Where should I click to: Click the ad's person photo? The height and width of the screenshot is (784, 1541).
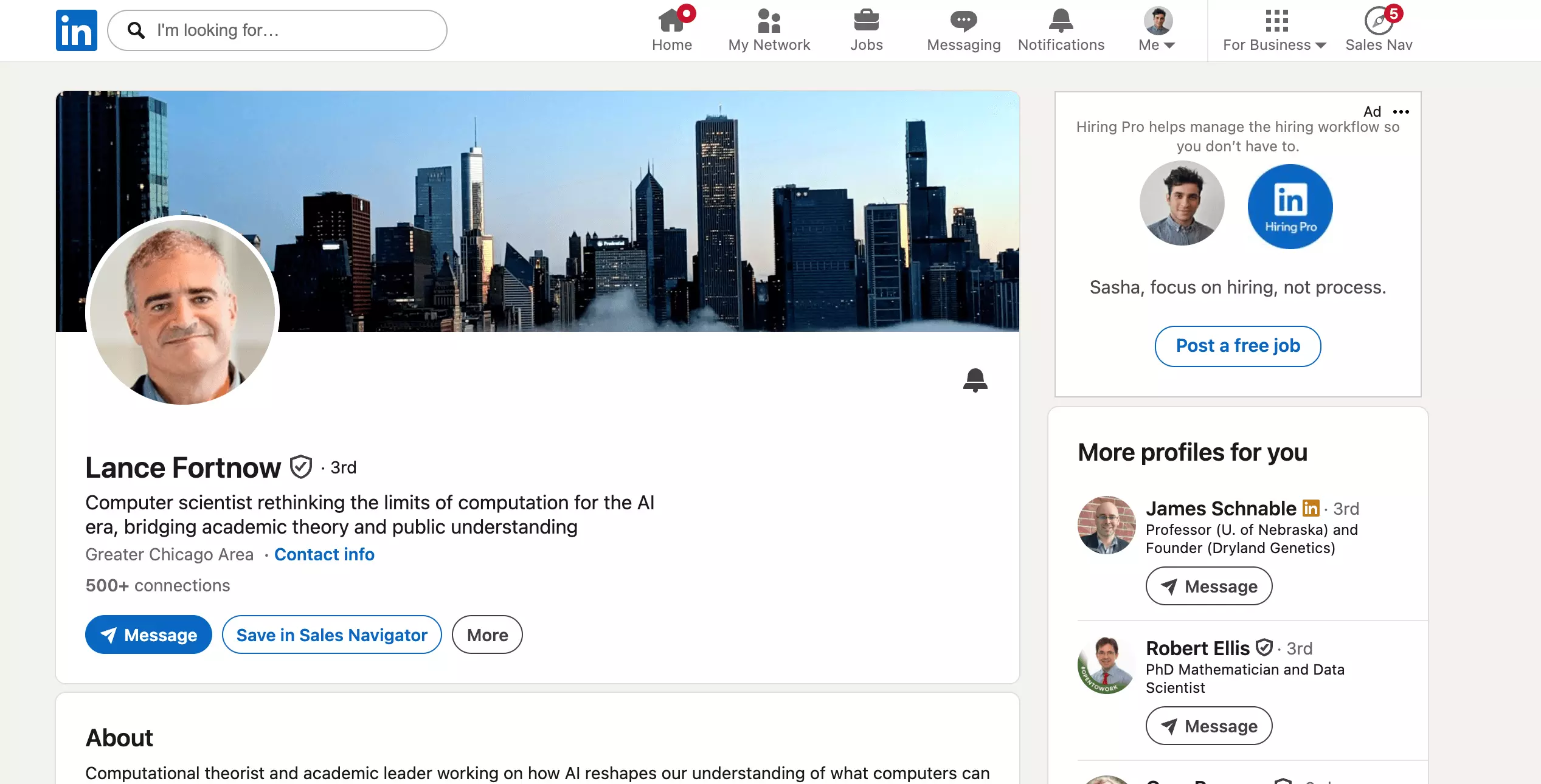(x=1182, y=204)
